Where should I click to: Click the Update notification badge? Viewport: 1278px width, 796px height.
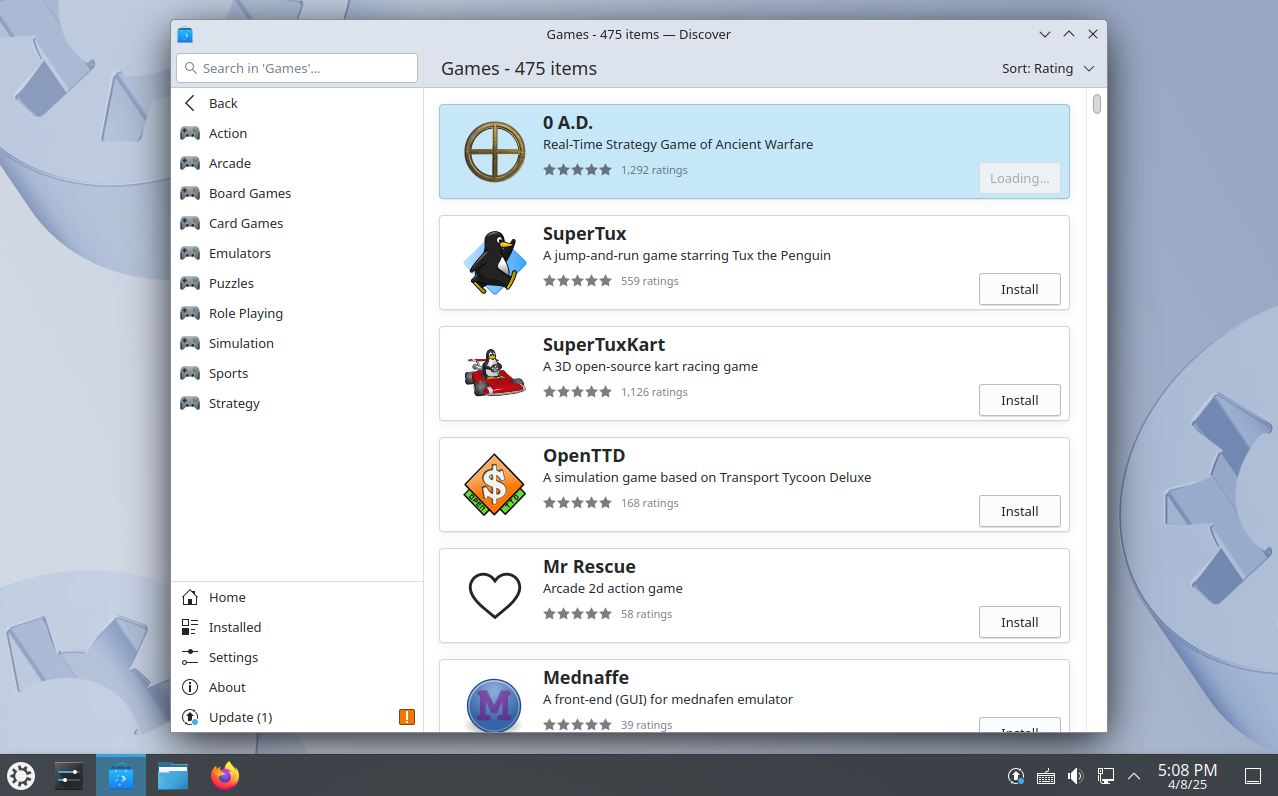coord(406,717)
